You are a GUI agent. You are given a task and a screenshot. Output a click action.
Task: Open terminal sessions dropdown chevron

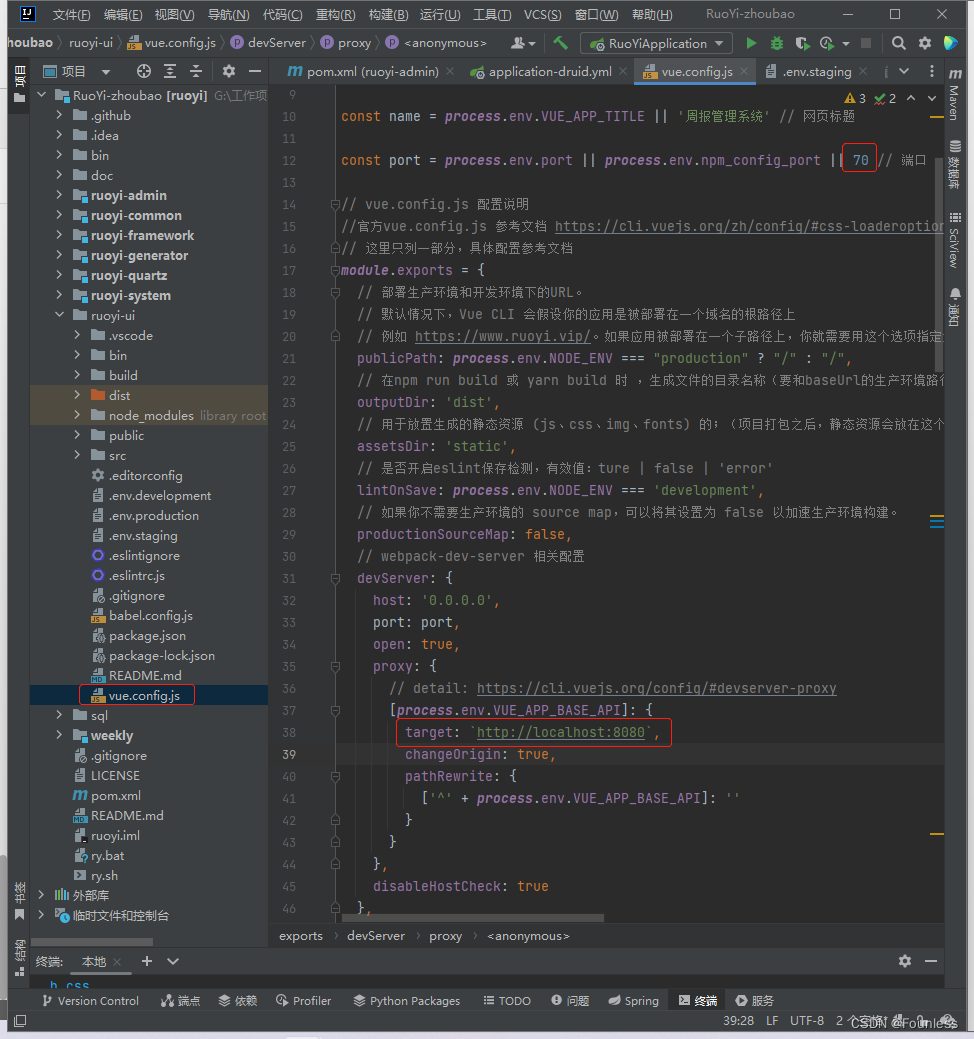173,961
